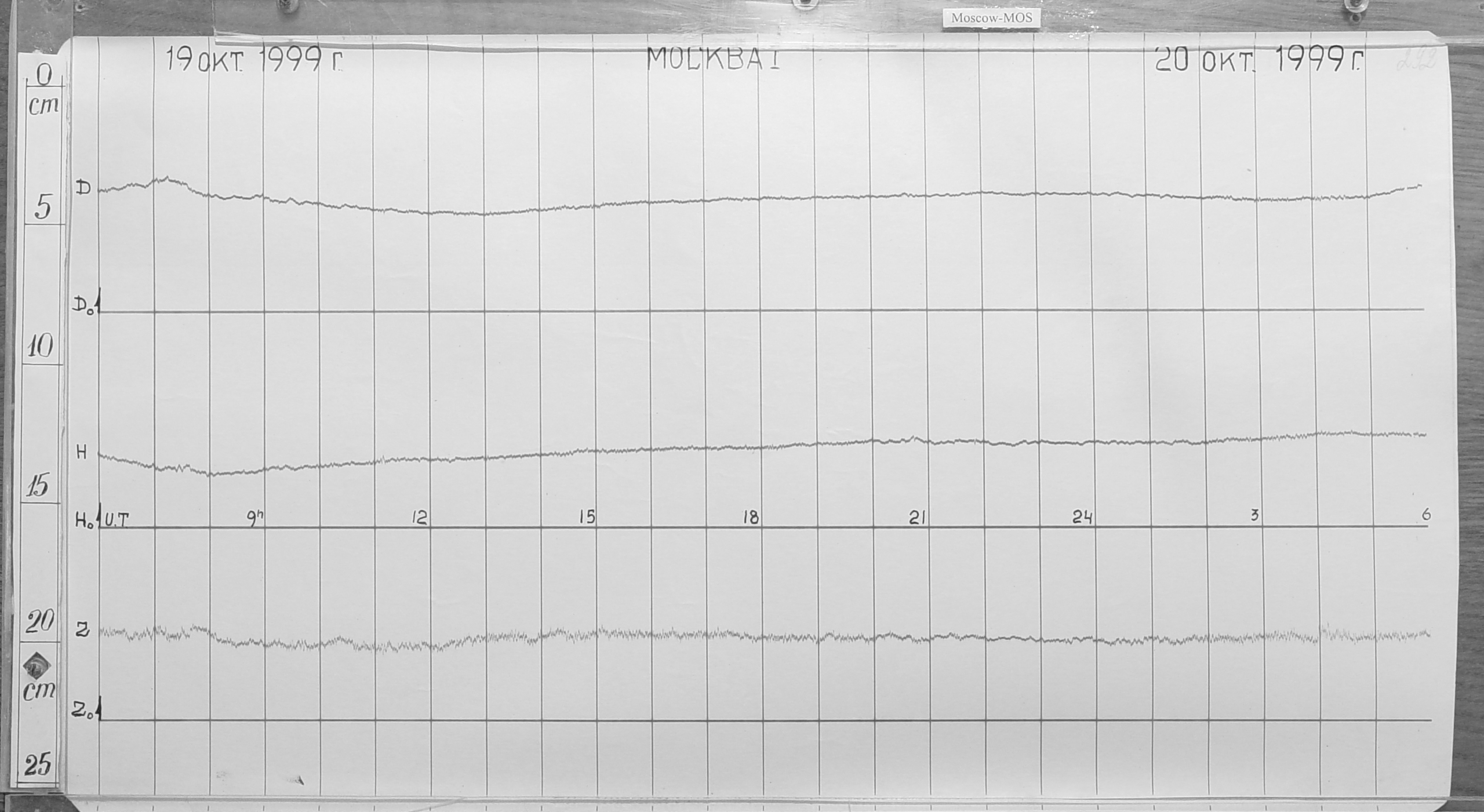Click the upper cm unit label on ruler
This screenshot has width=1484, height=812.
43,107
